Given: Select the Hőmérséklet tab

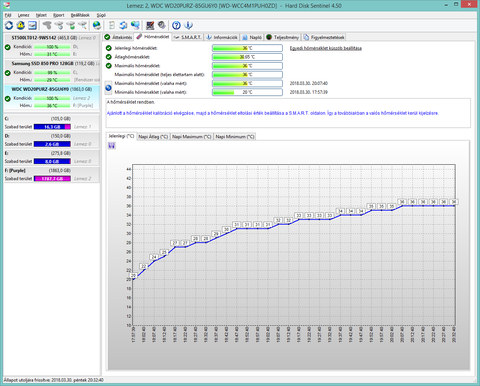Looking at the screenshot, I should tap(153, 37).
